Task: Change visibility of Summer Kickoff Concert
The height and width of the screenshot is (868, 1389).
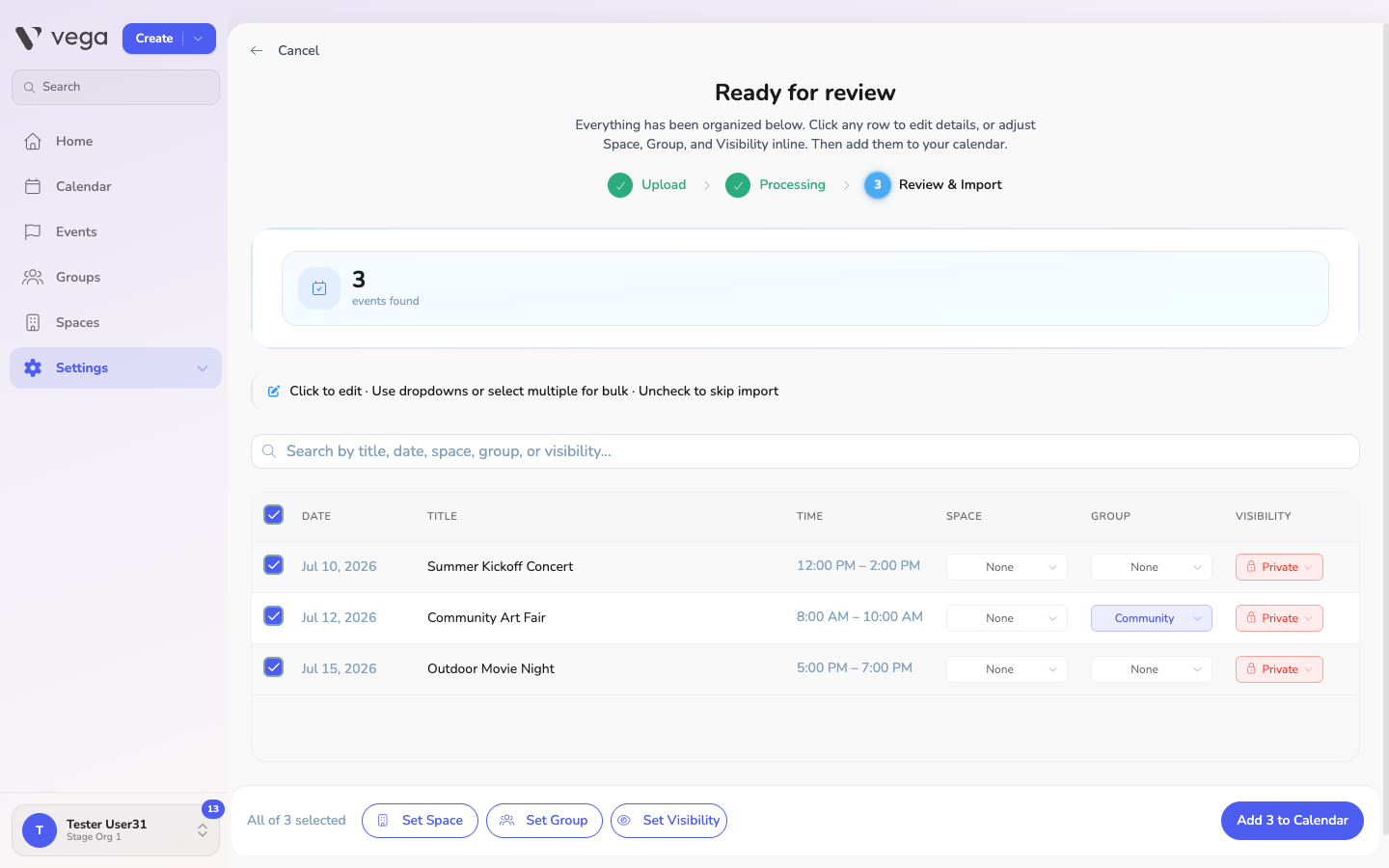Action: pos(1279,567)
